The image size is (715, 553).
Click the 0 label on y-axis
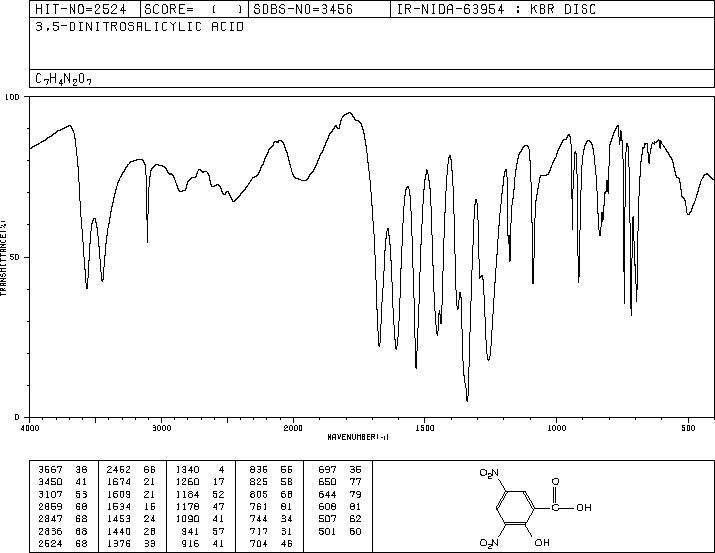(17, 417)
